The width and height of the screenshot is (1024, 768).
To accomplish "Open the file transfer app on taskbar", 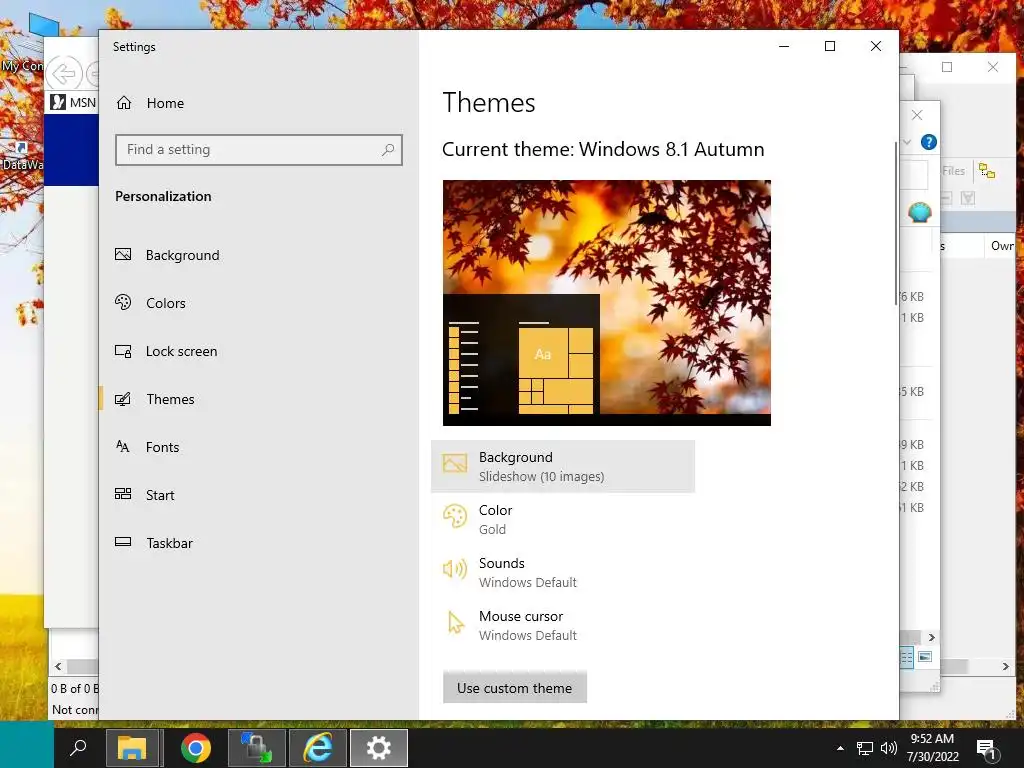I will tap(256, 748).
